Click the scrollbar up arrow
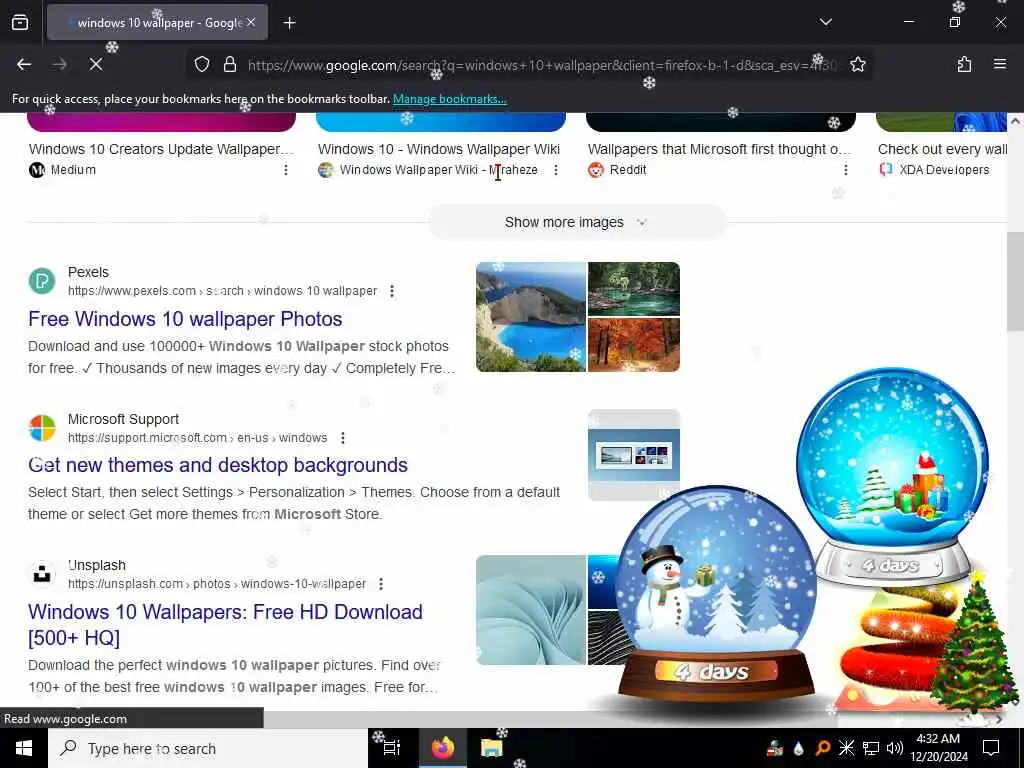 tap(1015, 121)
